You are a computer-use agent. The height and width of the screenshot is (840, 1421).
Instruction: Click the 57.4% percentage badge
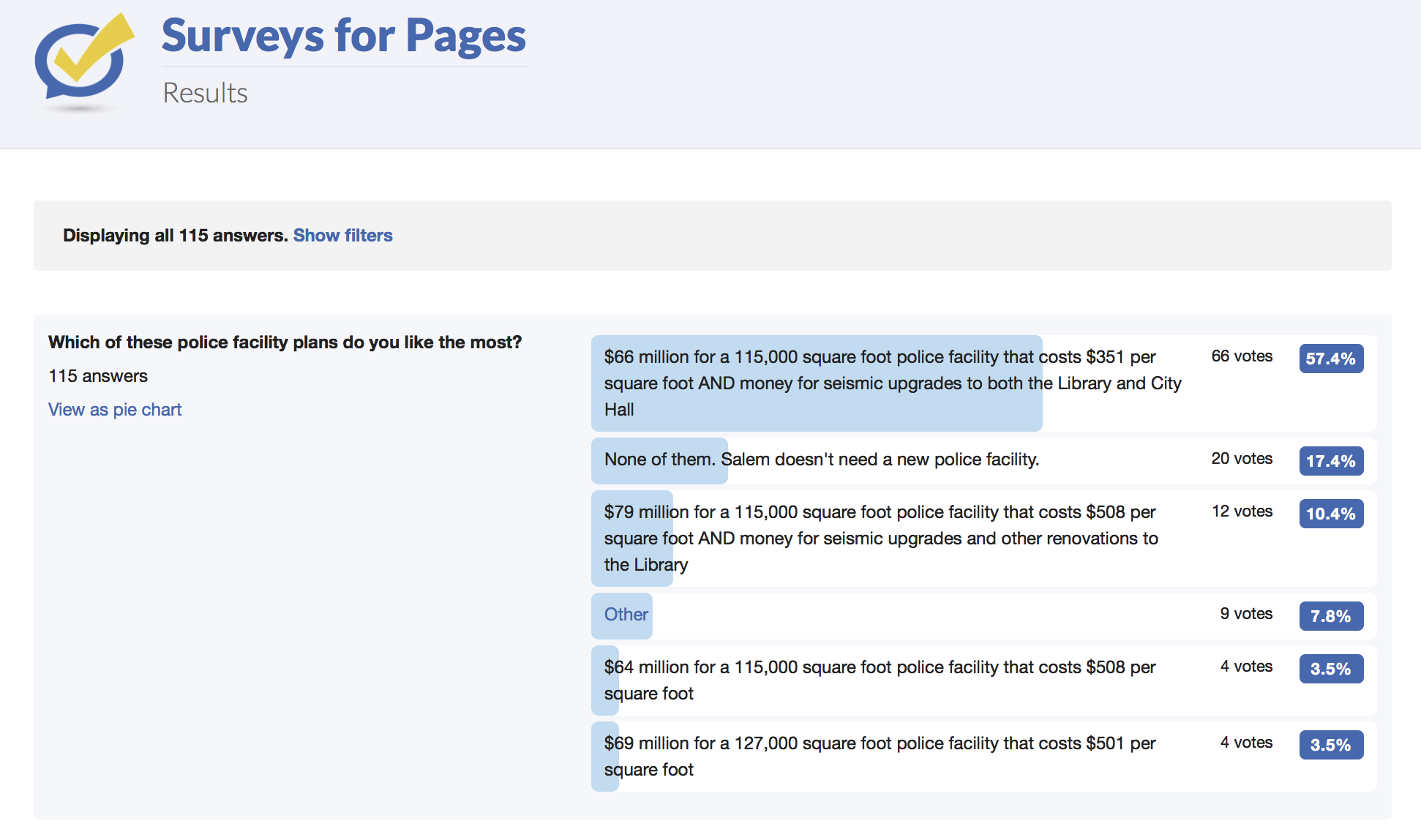pos(1330,359)
